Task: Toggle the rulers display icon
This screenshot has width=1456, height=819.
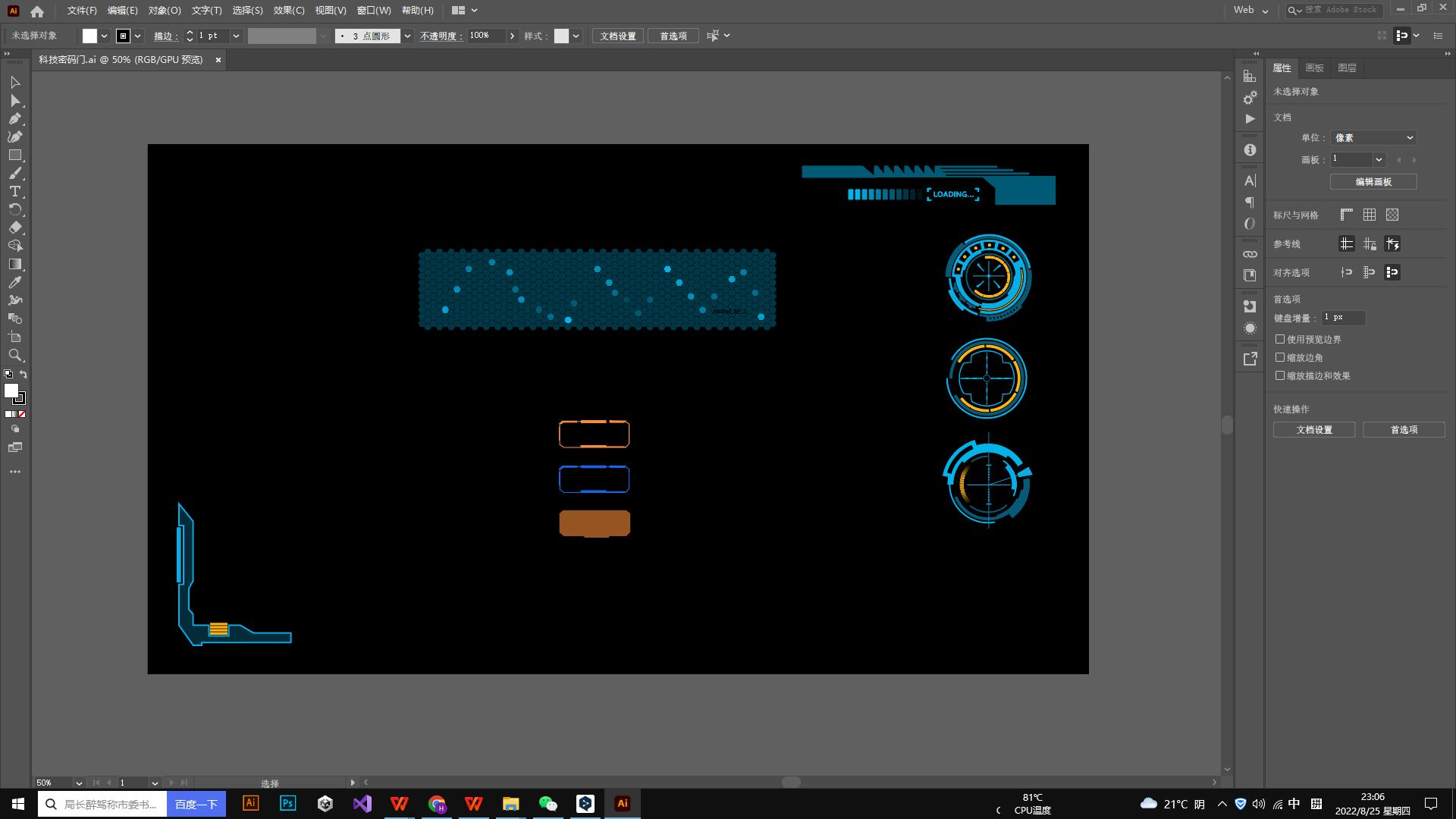Action: (x=1347, y=215)
